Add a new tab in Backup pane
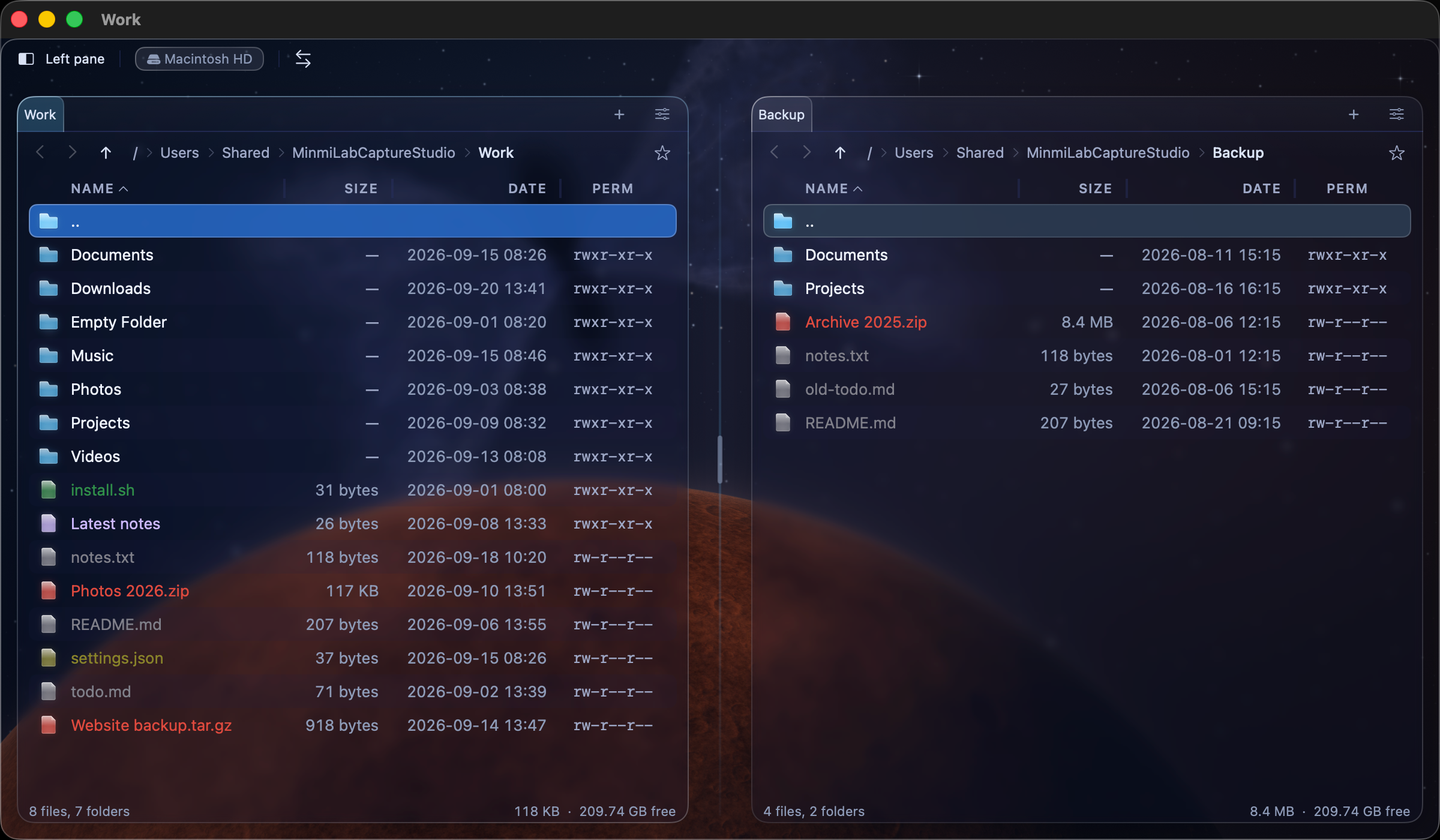This screenshot has height=840, width=1440. pos(1354,114)
